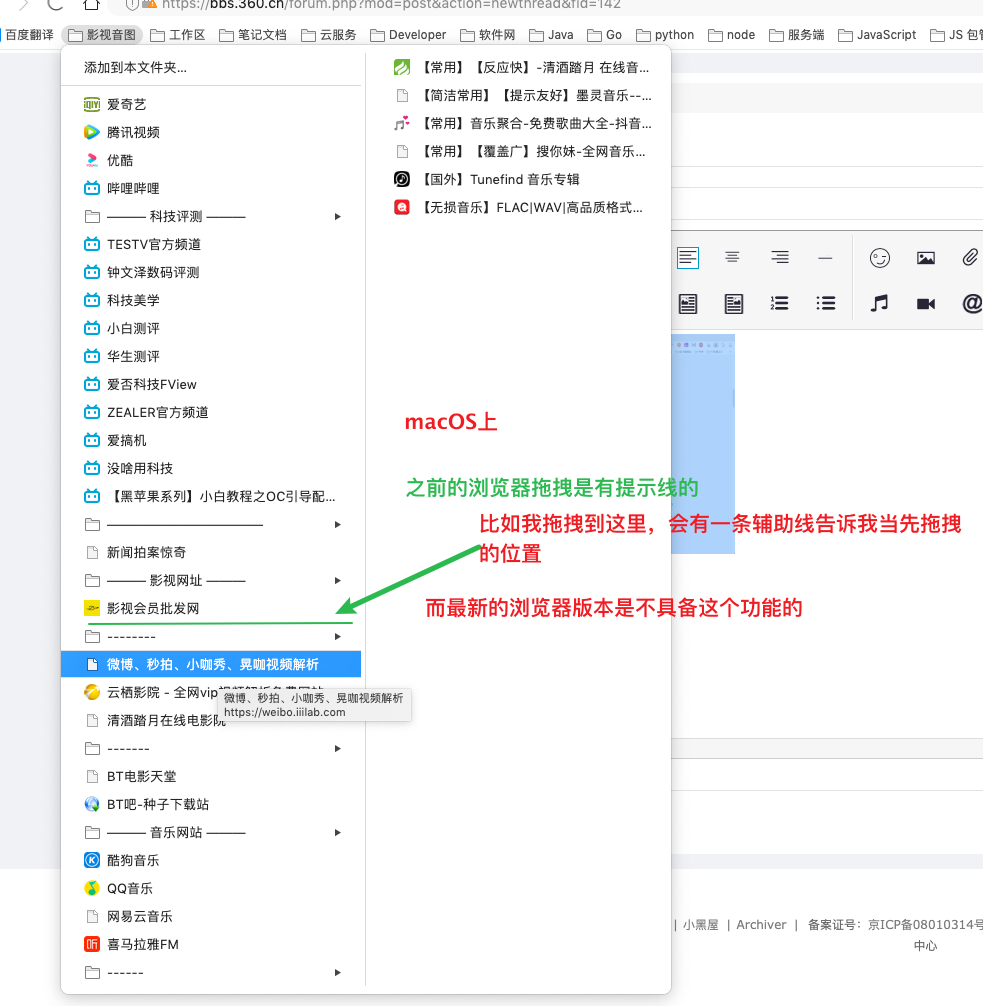Open 没啥用科技 bookmark
This screenshot has width=983, height=1006.
click(x=211, y=468)
